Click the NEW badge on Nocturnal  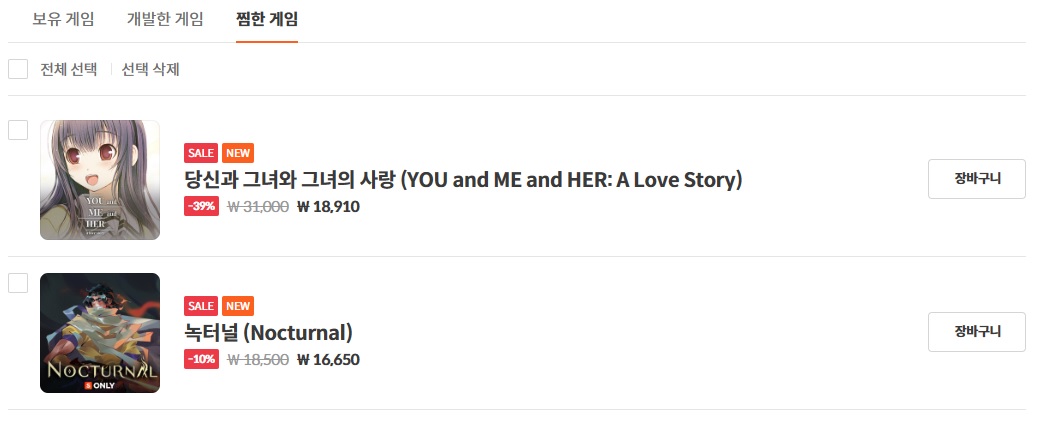coord(238,306)
